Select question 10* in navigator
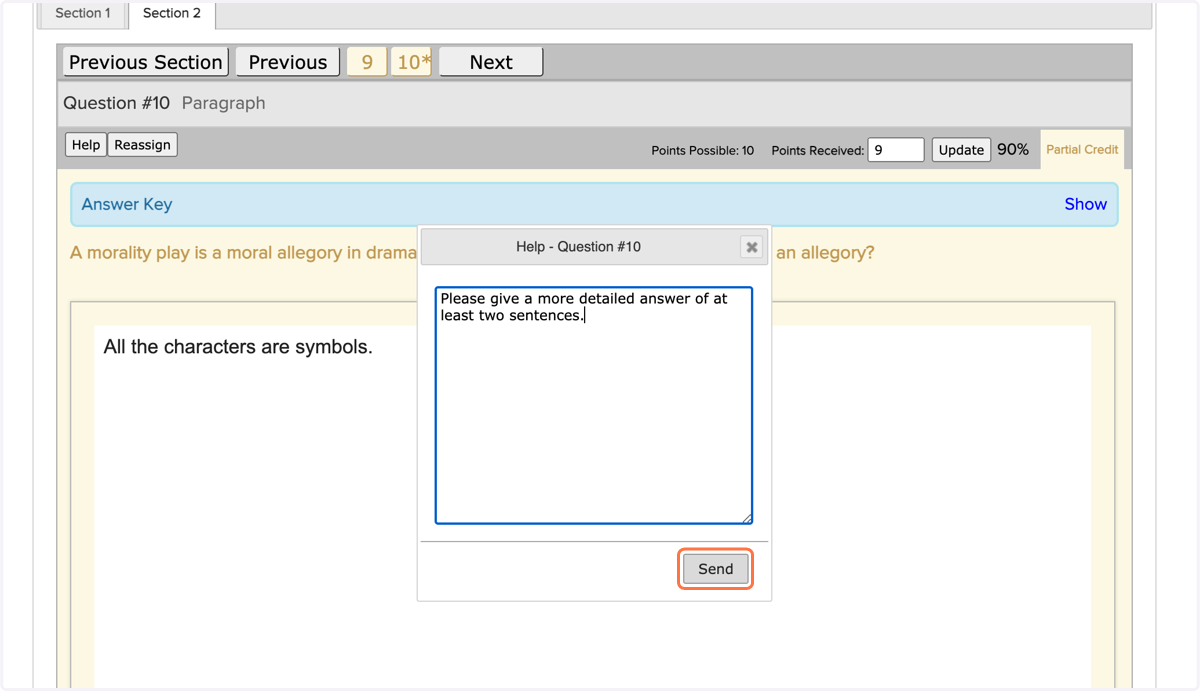Image resolution: width=1200 pixels, height=691 pixels. (411, 62)
